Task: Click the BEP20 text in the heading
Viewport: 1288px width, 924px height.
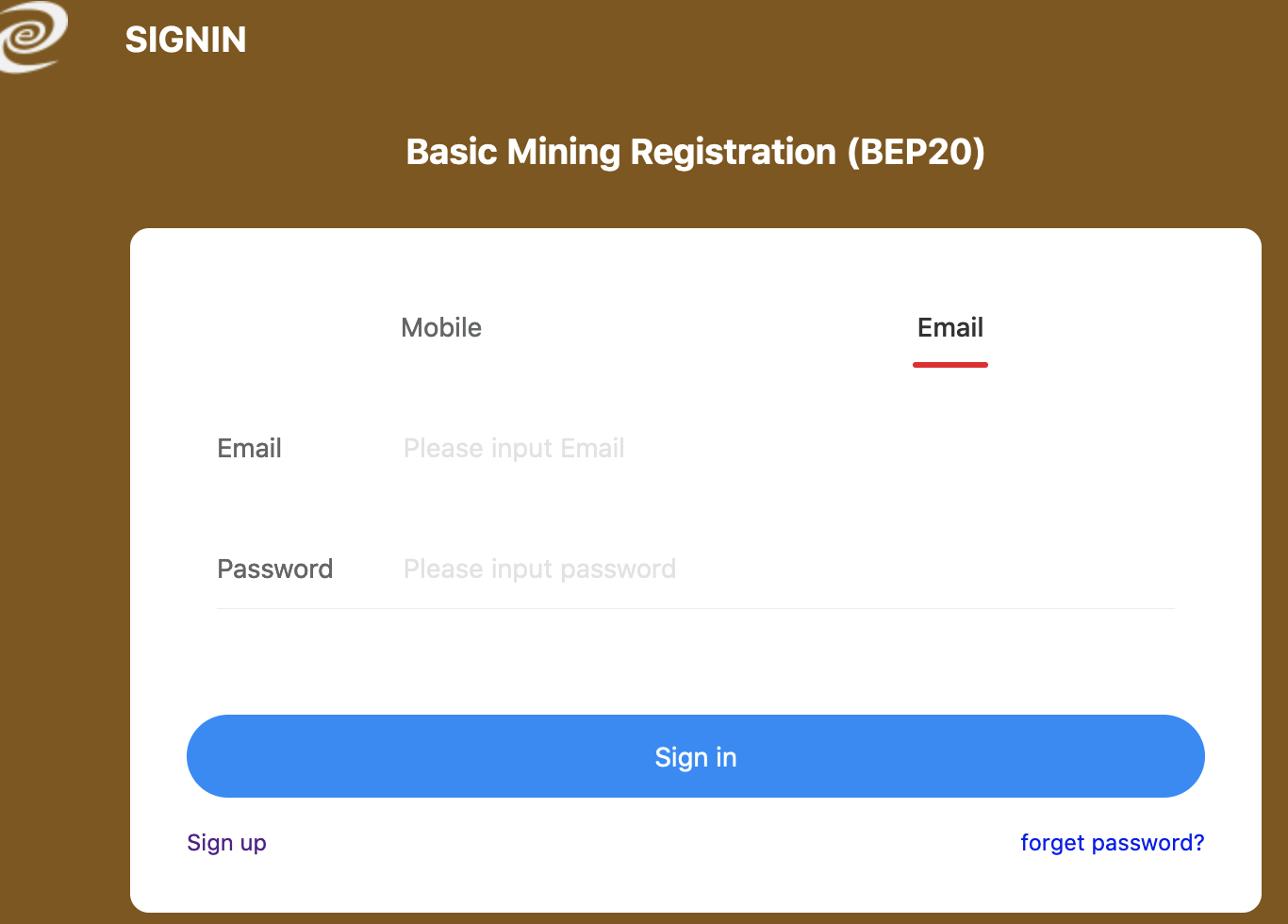Action: point(916,152)
